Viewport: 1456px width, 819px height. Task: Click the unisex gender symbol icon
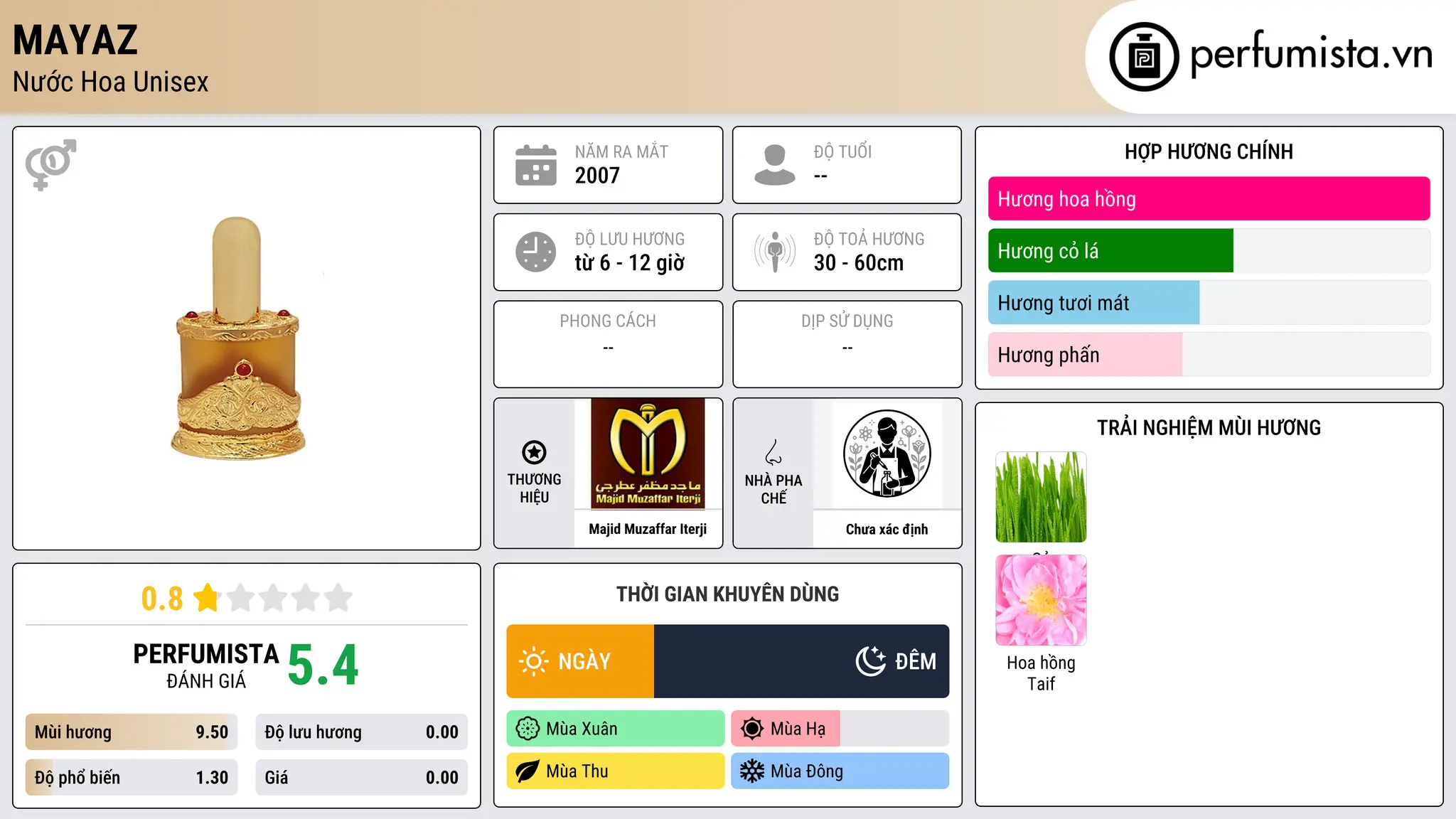pos(50,164)
